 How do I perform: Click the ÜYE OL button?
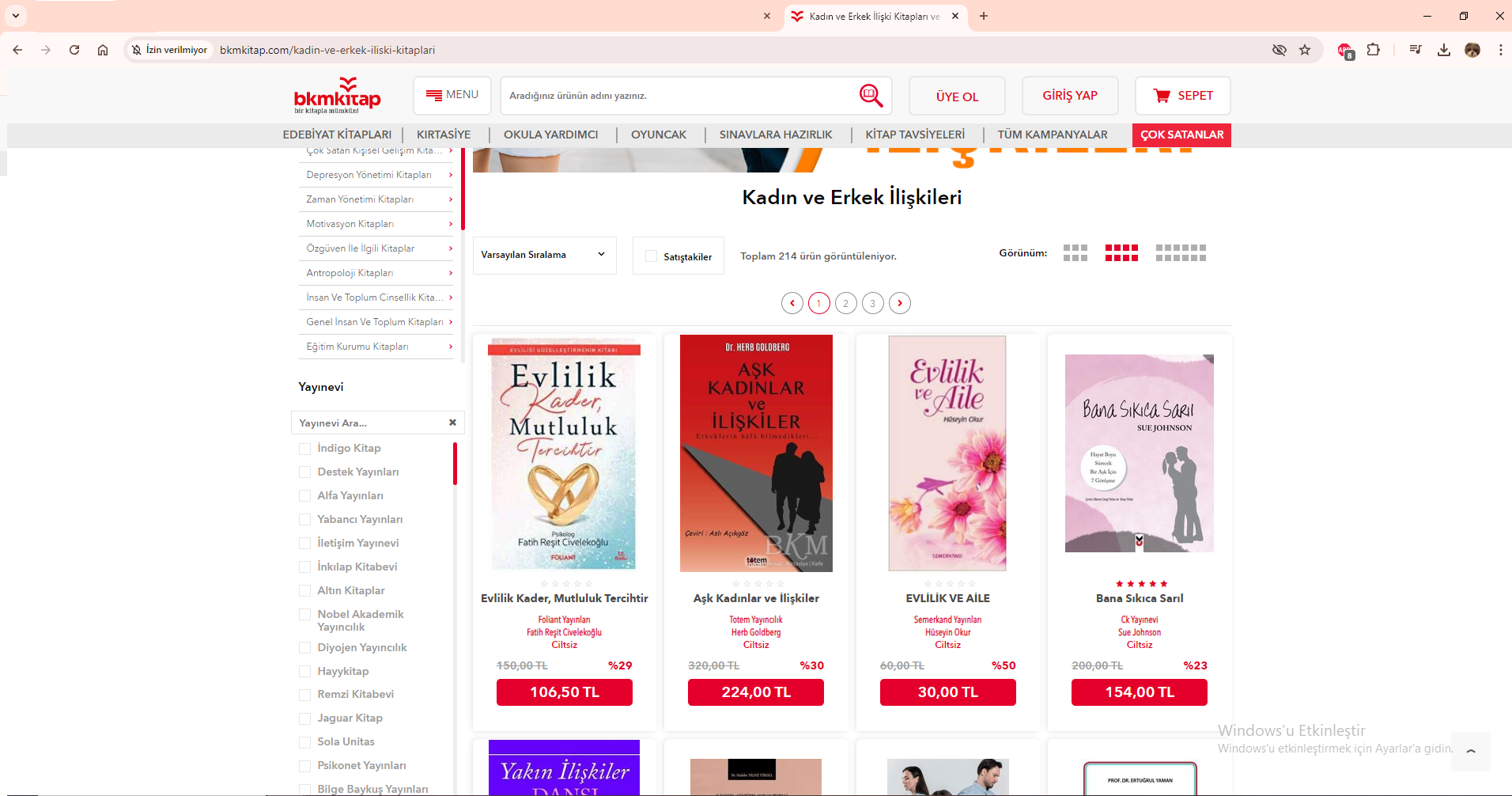click(x=957, y=96)
